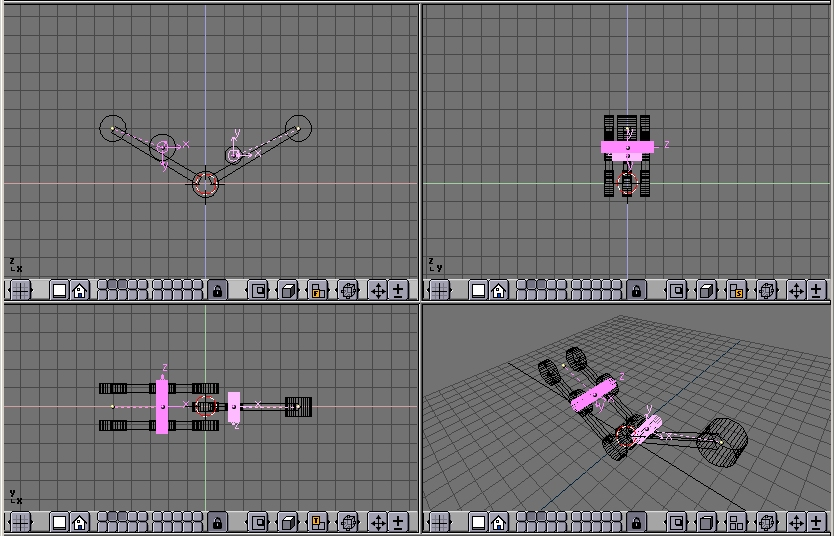Toggle the layer lock in bottom-right viewport header

[x=636, y=522]
